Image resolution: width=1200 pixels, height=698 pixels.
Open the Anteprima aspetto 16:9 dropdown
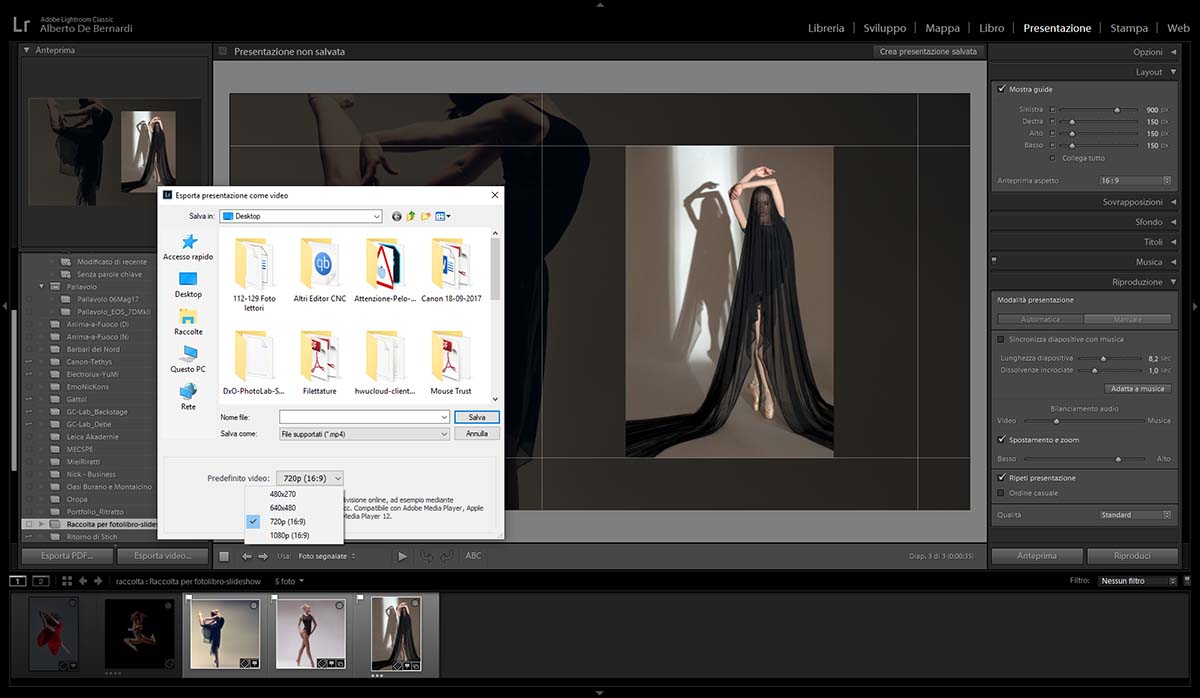coord(1135,181)
